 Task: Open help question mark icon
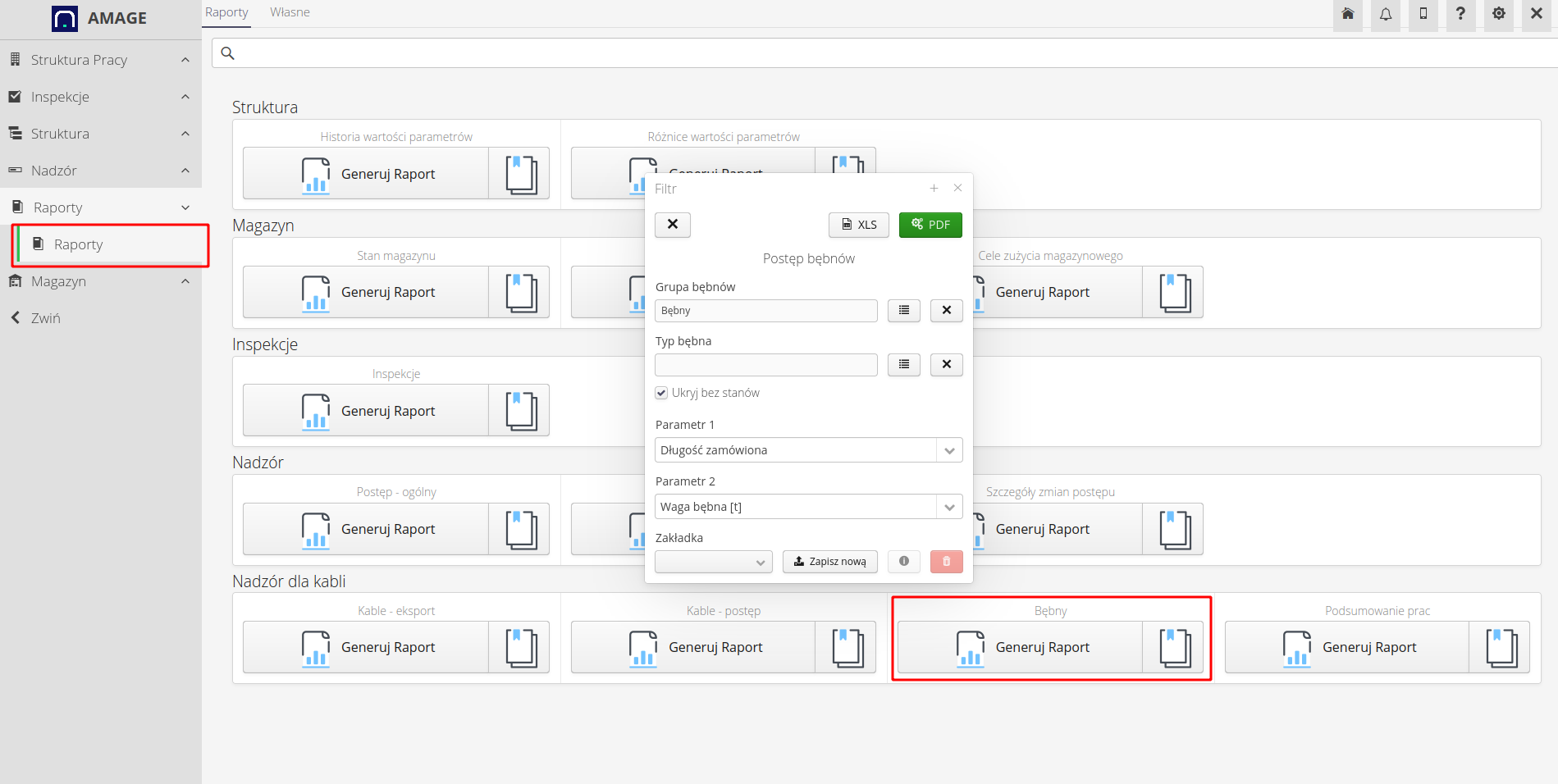pos(1460,14)
